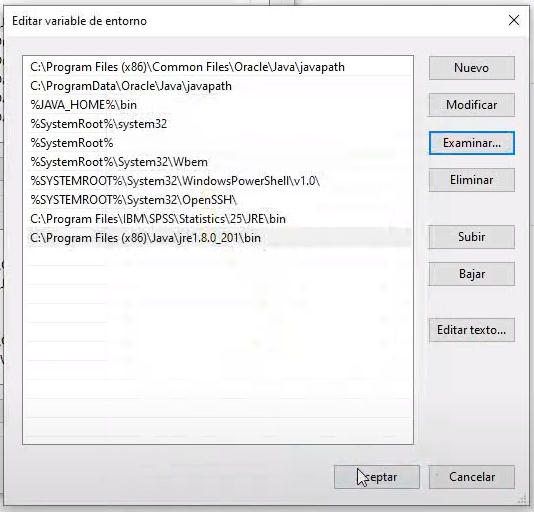Select the plain %SystemRoot% entry
The height and width of the screenshot is (512, 534).
coord(219,143)
